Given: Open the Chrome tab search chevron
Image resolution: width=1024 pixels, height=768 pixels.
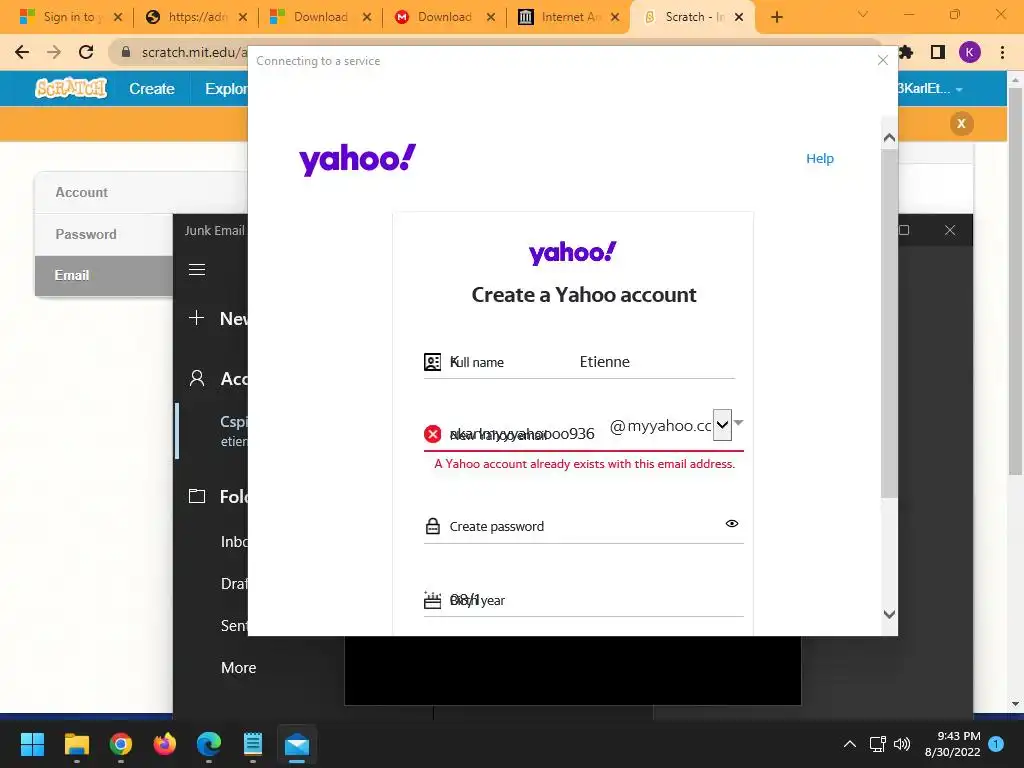Looking at the screenshot, I should click(863, 14).
